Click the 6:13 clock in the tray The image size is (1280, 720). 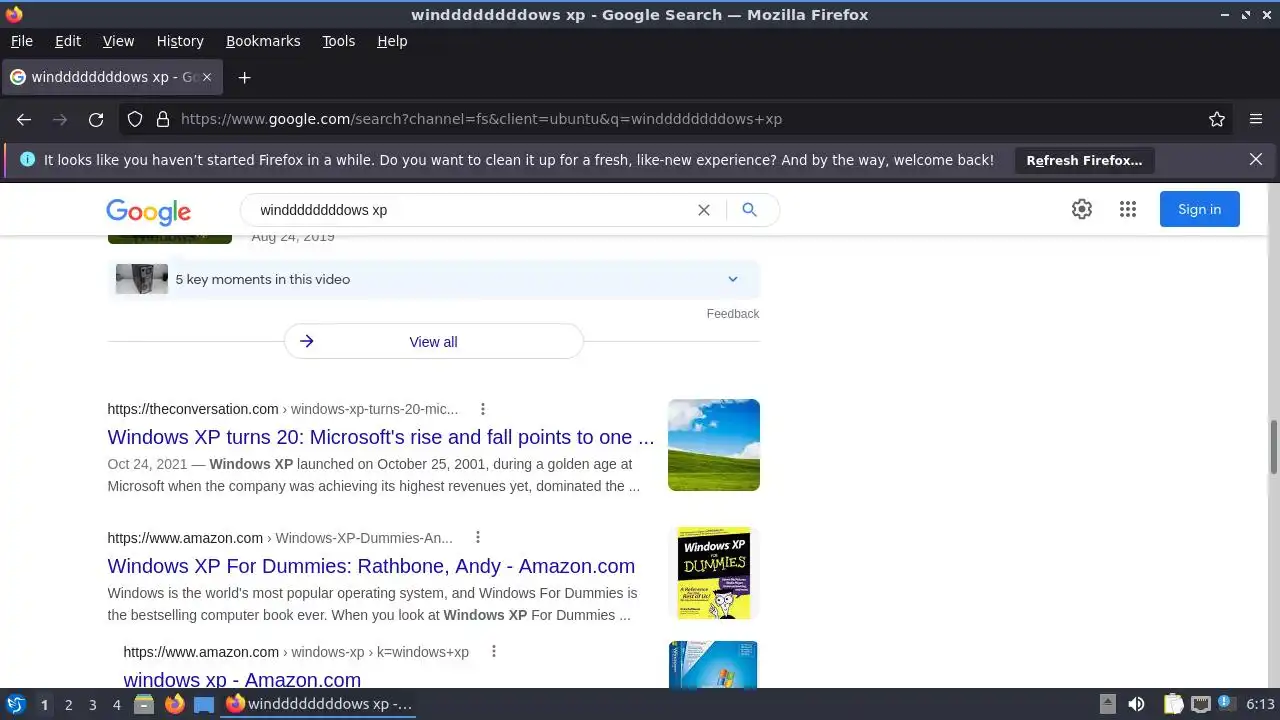pos(1260,704)
